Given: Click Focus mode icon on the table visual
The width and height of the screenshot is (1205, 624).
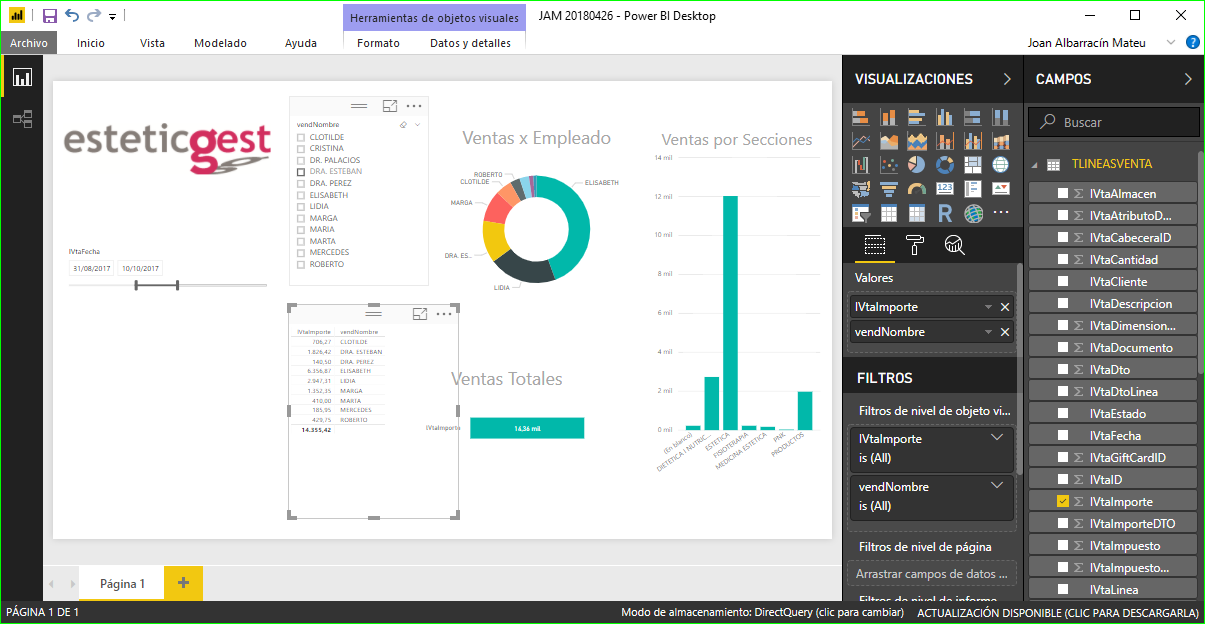Looking at the screenshot, I should [420, 314].
